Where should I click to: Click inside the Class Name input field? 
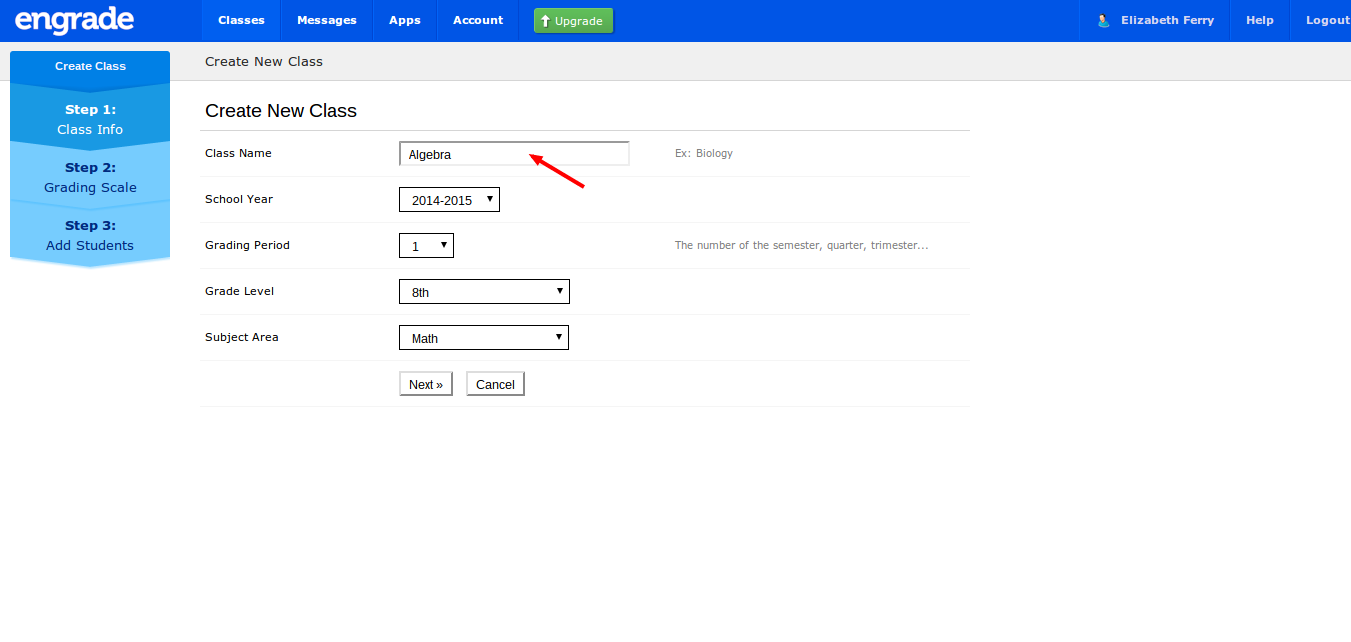(x=513, y=153)
